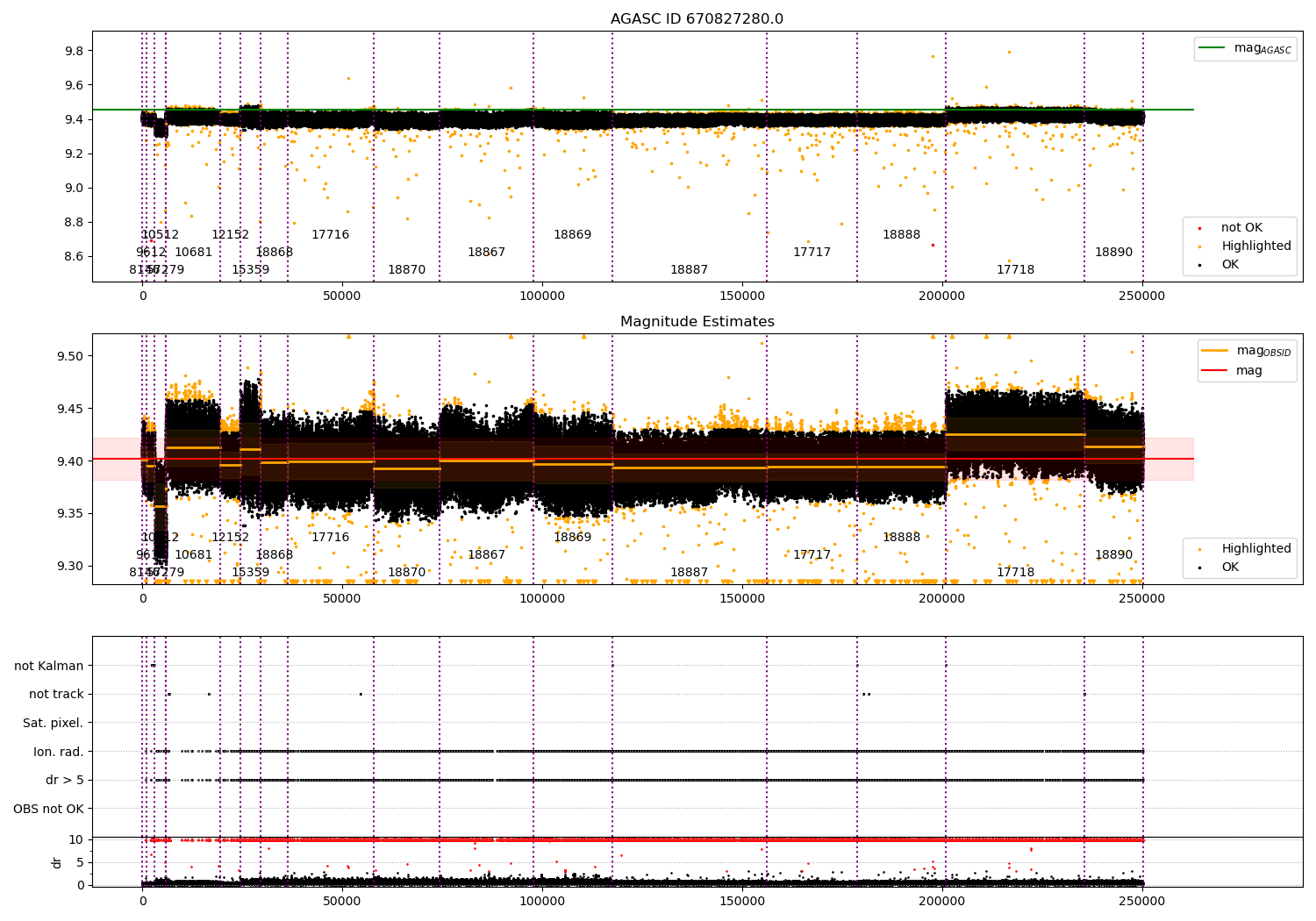
Task: Click the 100000 x-tick under the AGASC plot
Action: [543, 296]
